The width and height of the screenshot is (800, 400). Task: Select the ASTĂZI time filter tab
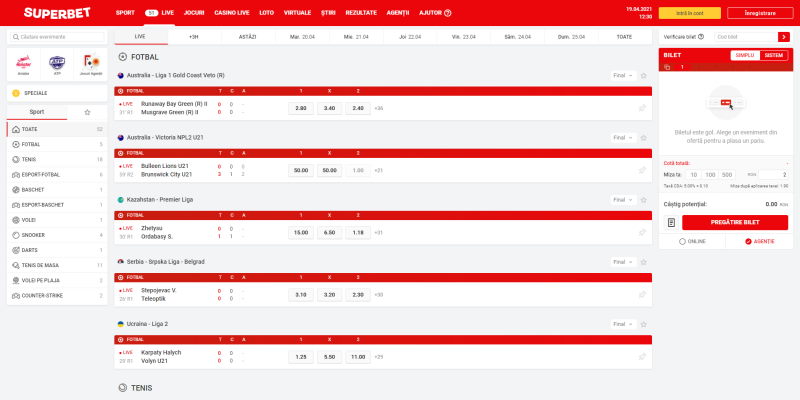[x=247, y=37]
